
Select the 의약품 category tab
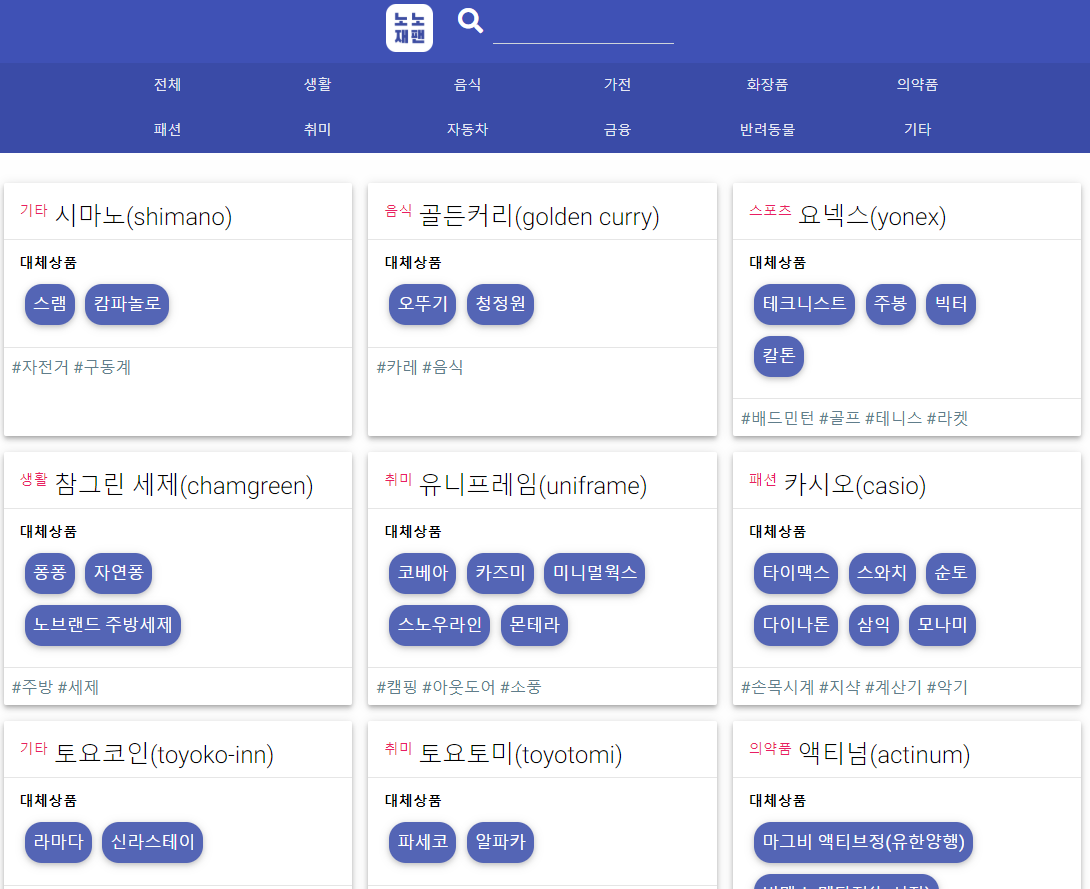click(918, 85)
